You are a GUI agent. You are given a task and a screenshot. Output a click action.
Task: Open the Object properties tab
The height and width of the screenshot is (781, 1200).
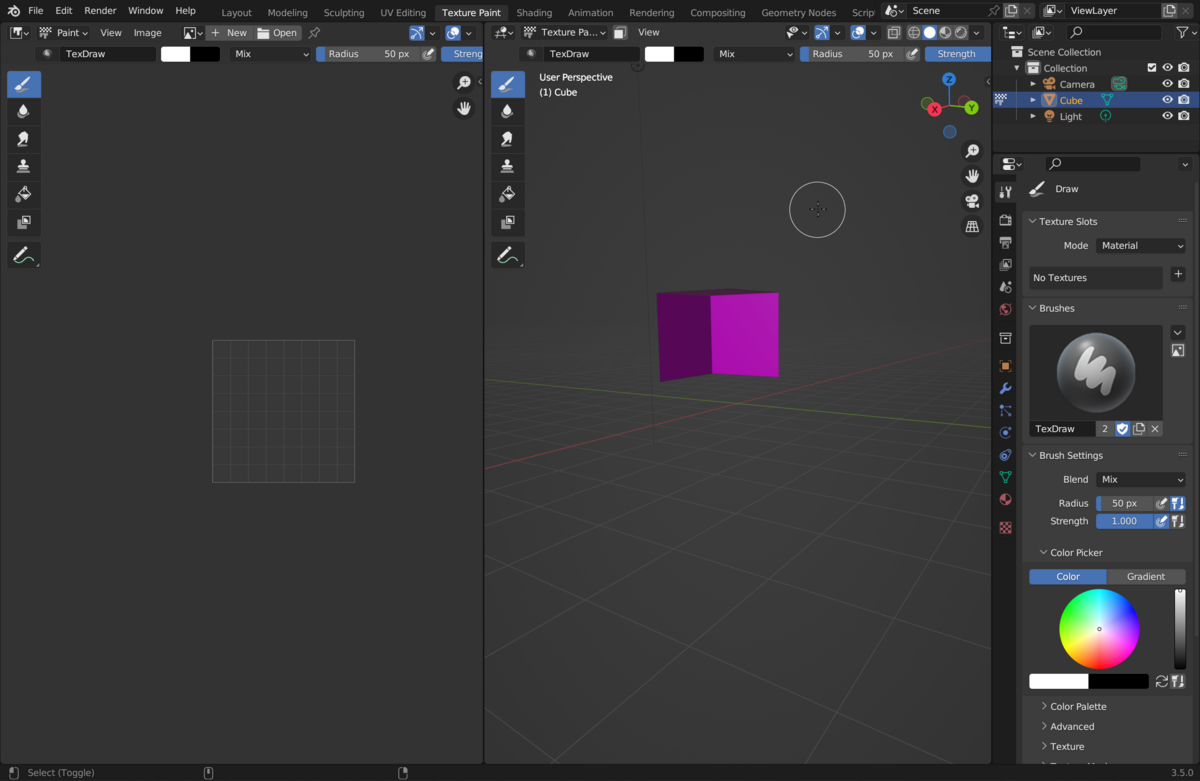click(1006, 366)
